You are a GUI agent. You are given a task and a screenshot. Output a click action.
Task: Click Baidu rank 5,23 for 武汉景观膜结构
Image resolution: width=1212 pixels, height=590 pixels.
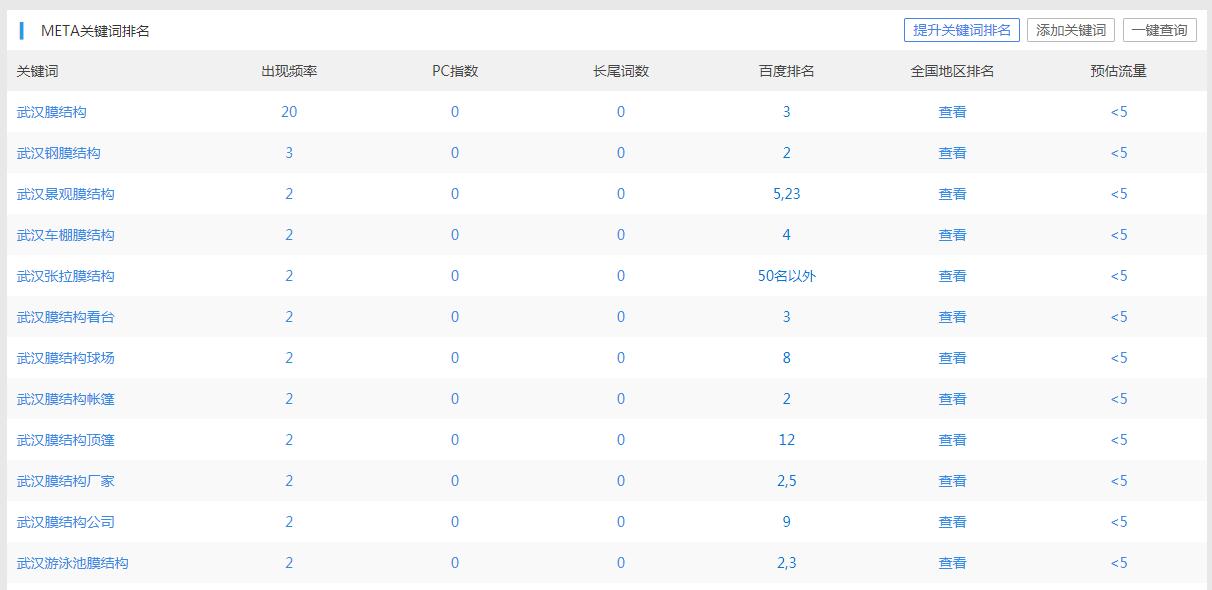coord(786,194)
